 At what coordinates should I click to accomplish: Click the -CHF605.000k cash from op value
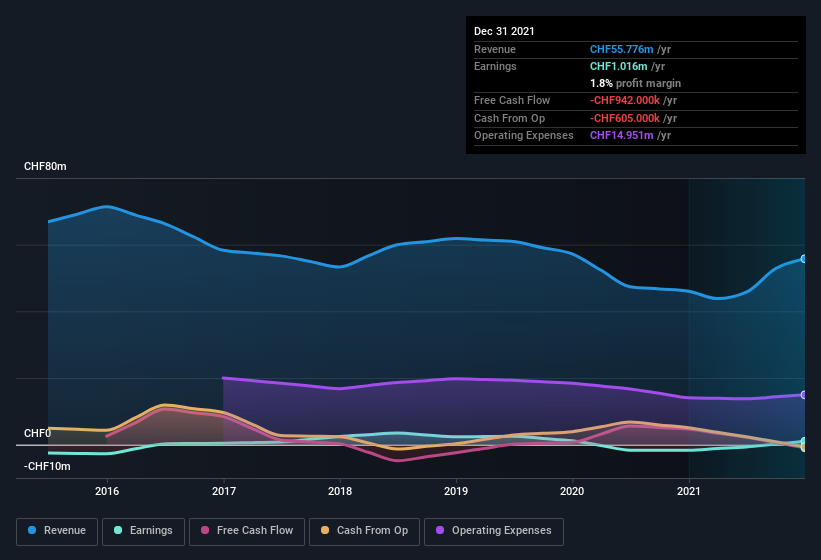click(625, 118)
